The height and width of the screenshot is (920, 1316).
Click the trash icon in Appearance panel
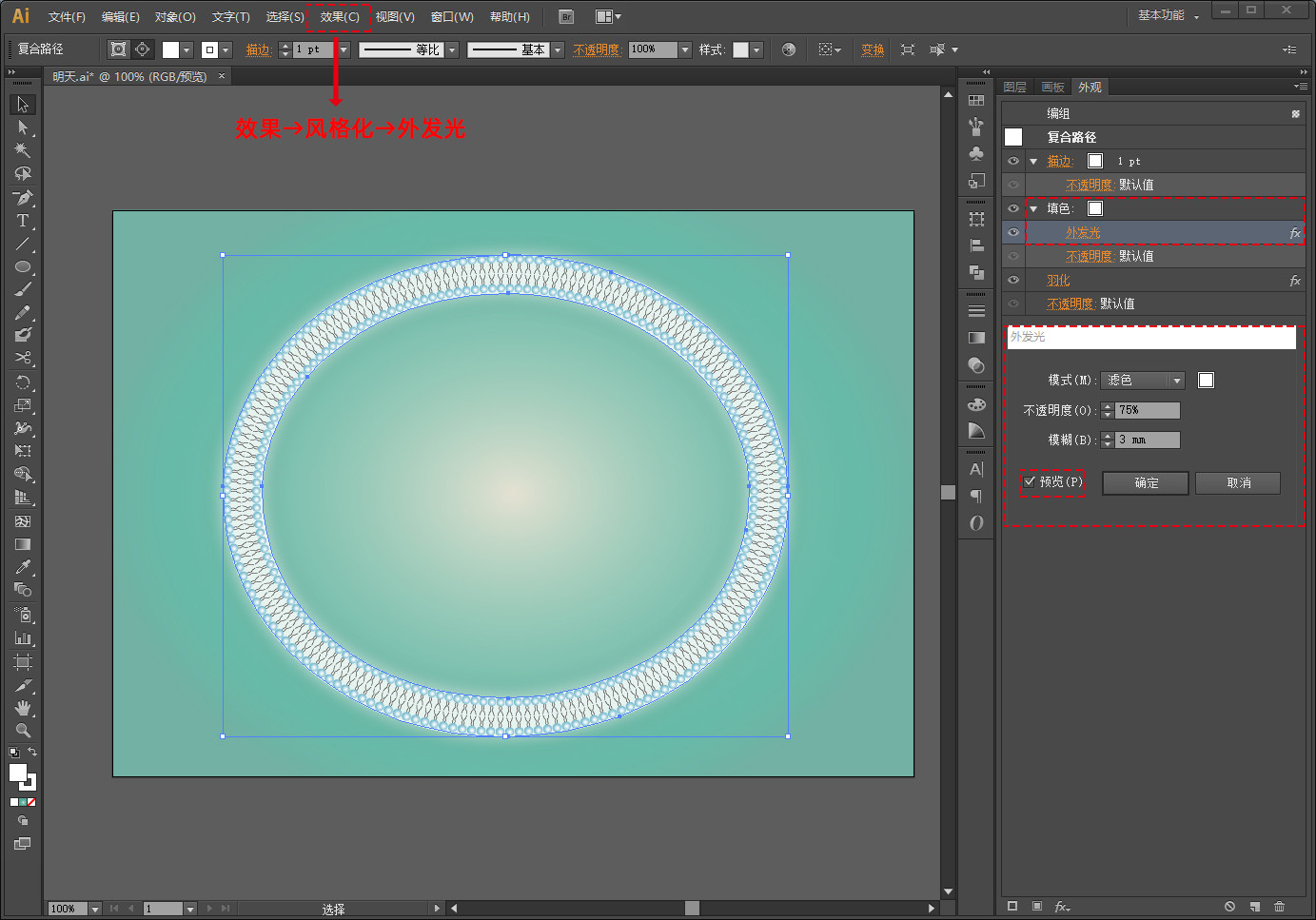pyautogui.click(x=1279, y=907)
